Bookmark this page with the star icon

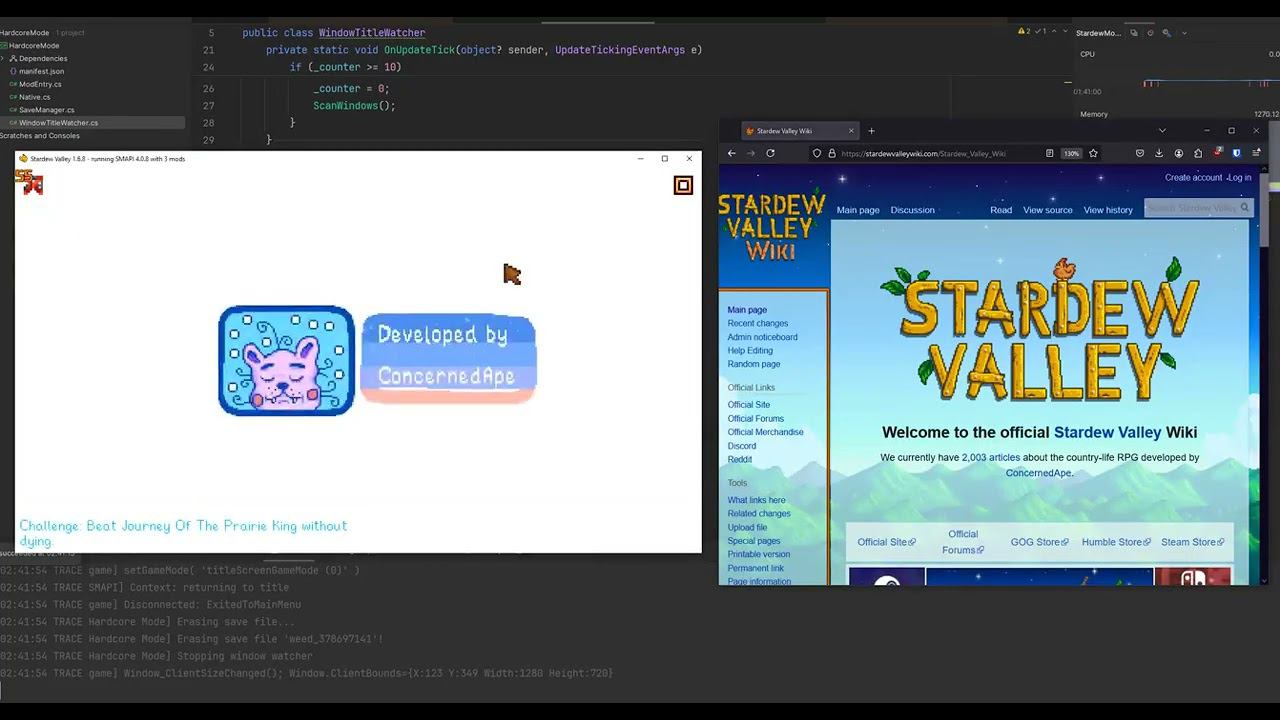pos(1093,153)
